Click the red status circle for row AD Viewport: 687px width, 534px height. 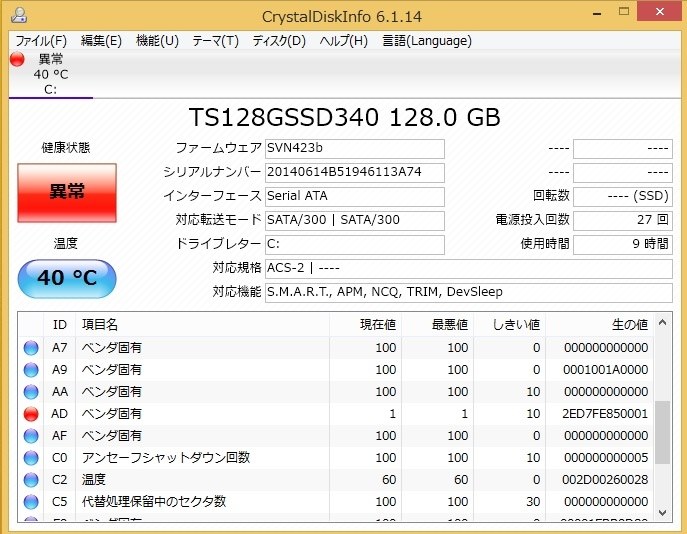pyautogui.click(x=31, y=414)
